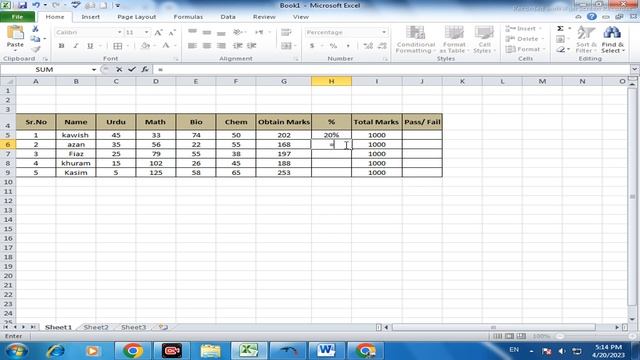640x360 pixels.
Task: Click the Fill Color bucket icon
Action: (x=145, y=46)
